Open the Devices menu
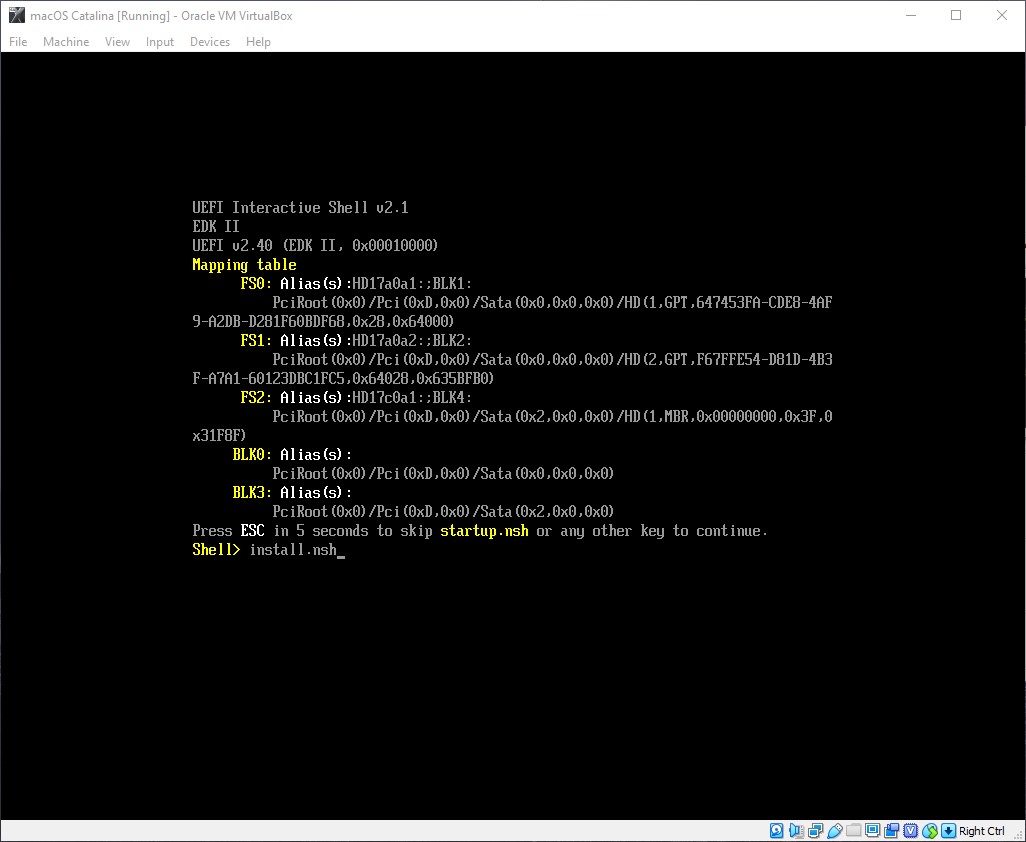This screenshot has width=1026, height=842. (x=210, y=42)
